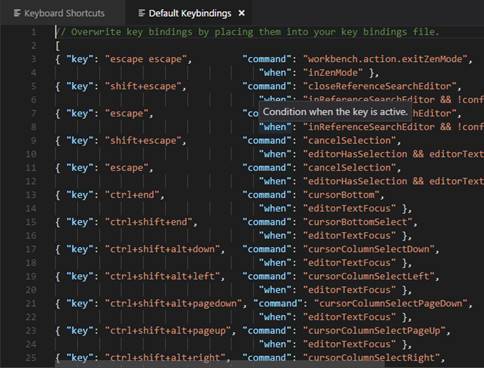Viewport: 484px width, 368px height.
Task: Click "editorTextFocus" value on line 16
Action: coord(349,236)
